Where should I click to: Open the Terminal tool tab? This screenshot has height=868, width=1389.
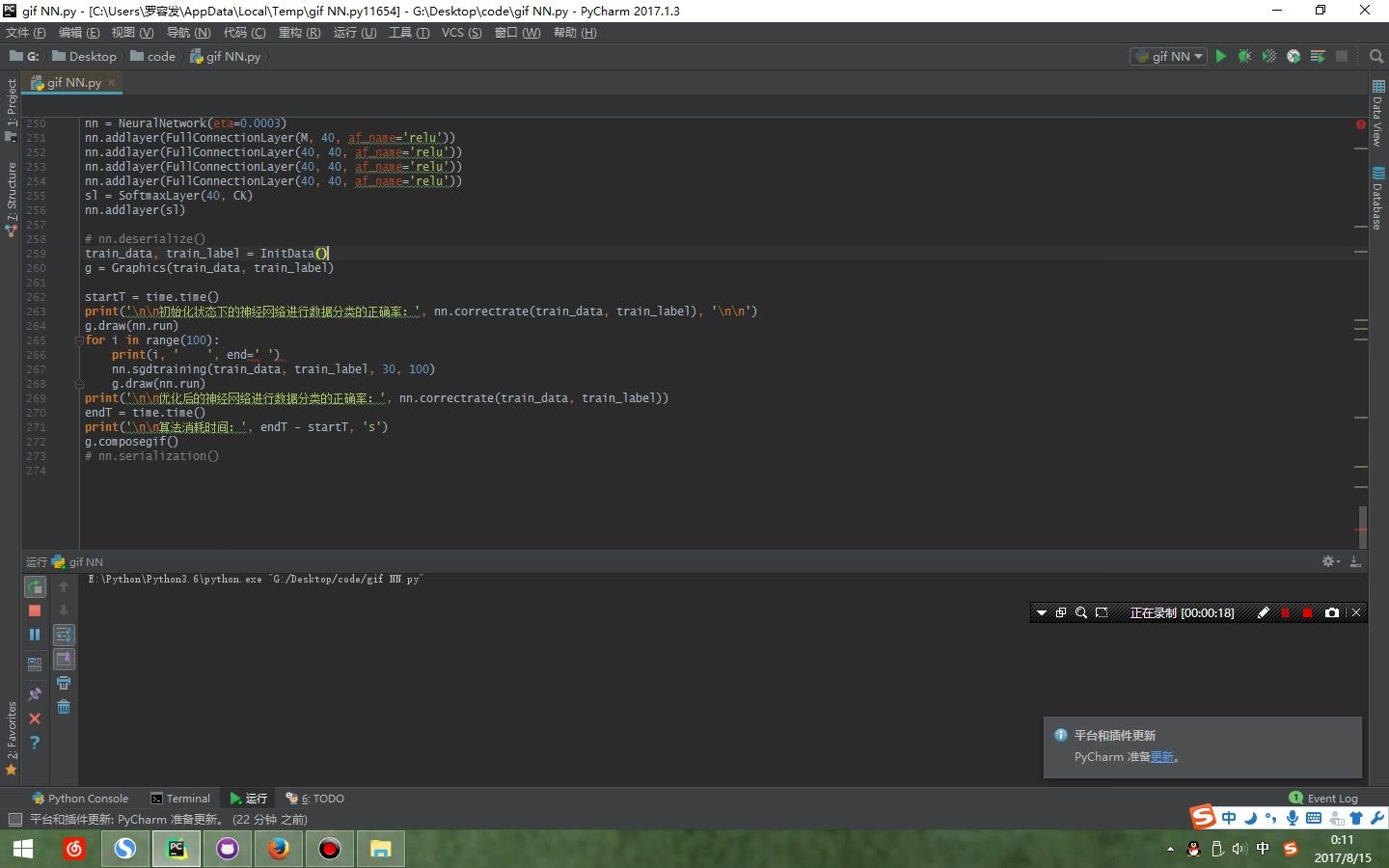[x=180, y=799]
